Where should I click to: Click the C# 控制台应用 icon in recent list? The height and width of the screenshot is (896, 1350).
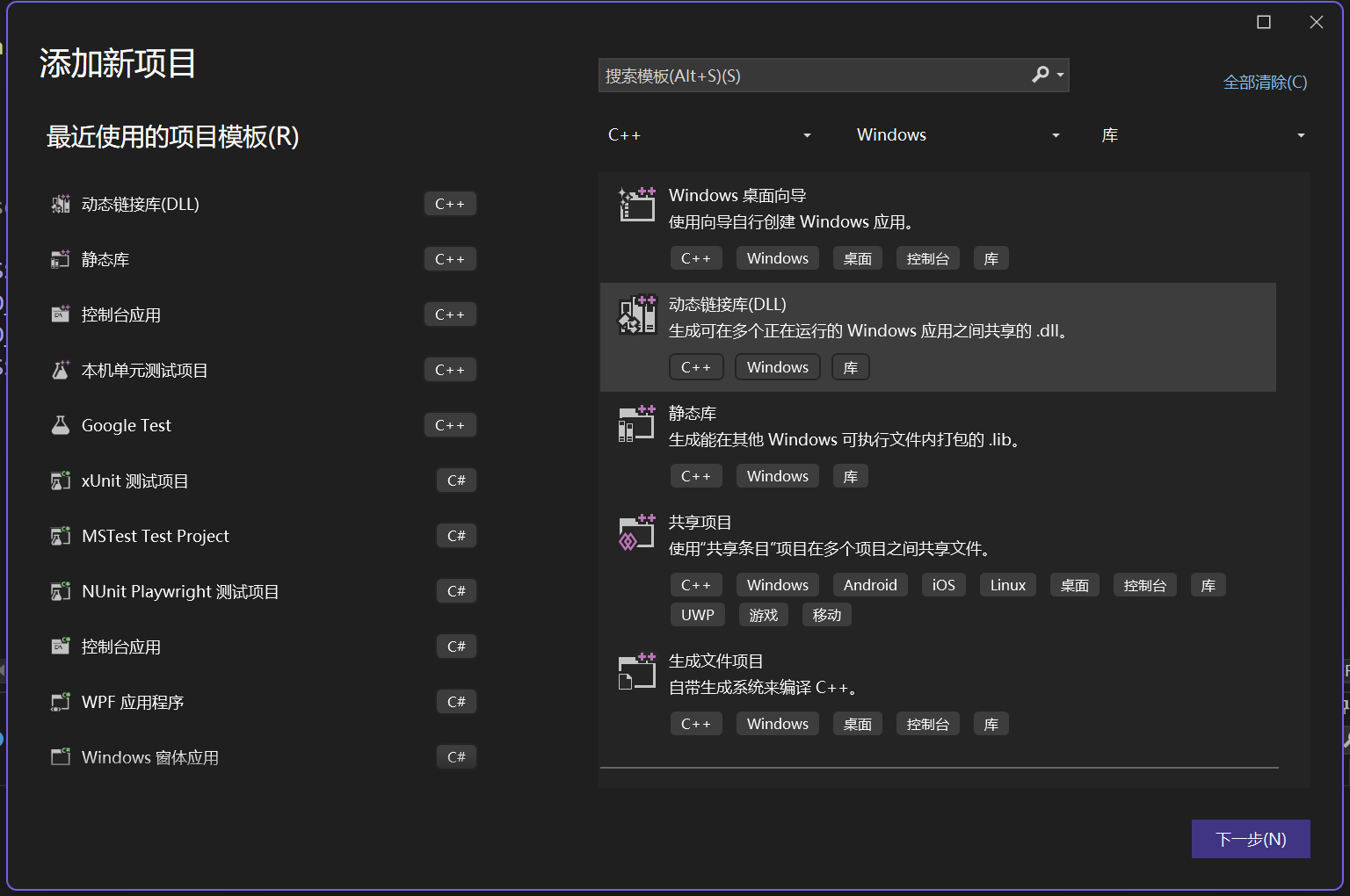point(61,647)
